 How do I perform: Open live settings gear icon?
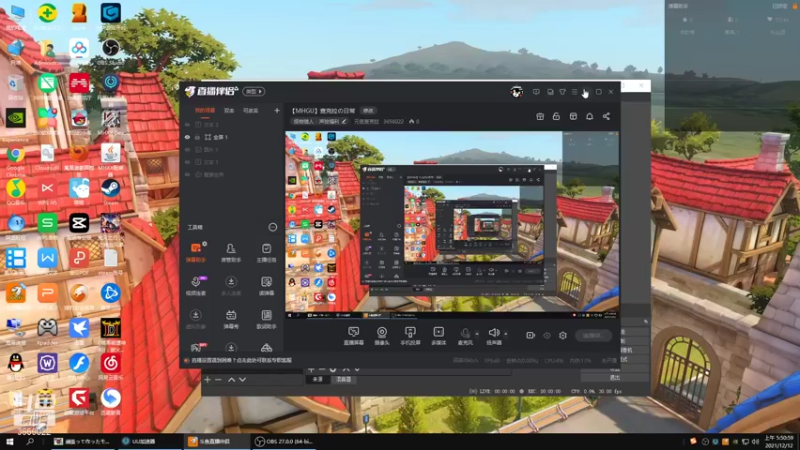click(563, 335)
